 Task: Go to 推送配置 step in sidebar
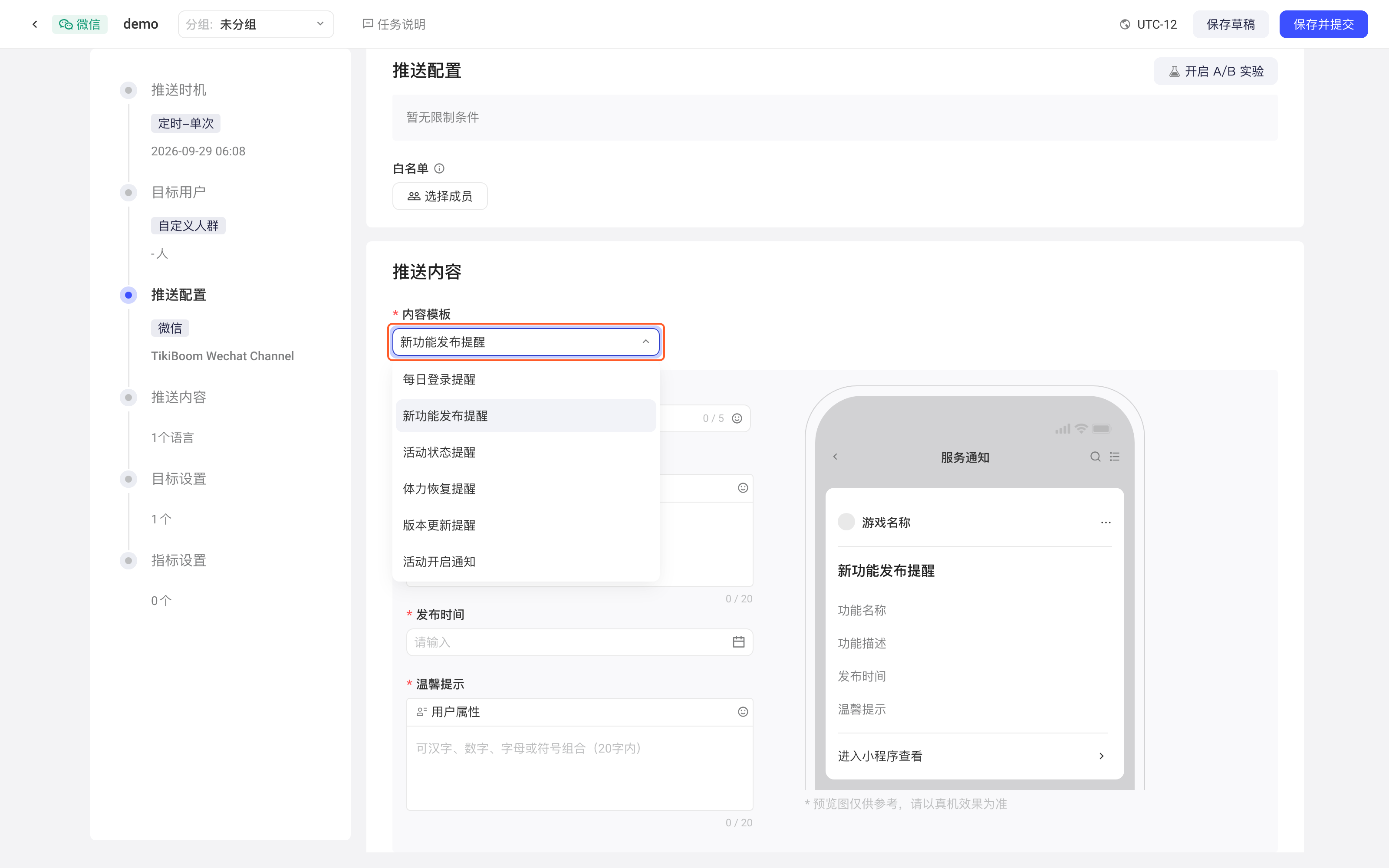click(178, 295)
